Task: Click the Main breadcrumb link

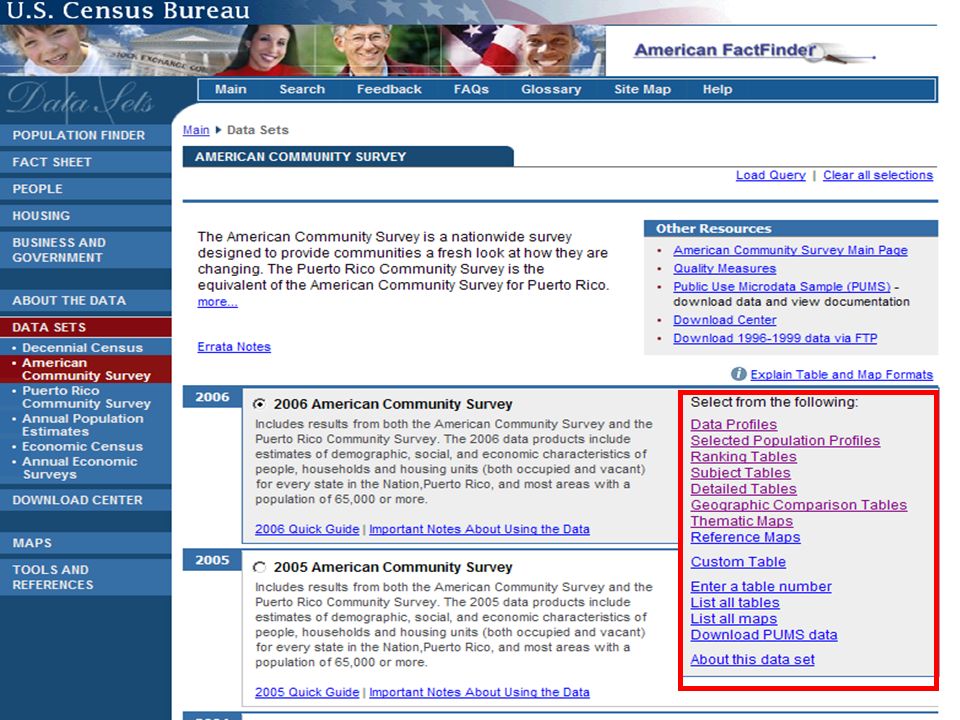Action: (x=196, y=130)
